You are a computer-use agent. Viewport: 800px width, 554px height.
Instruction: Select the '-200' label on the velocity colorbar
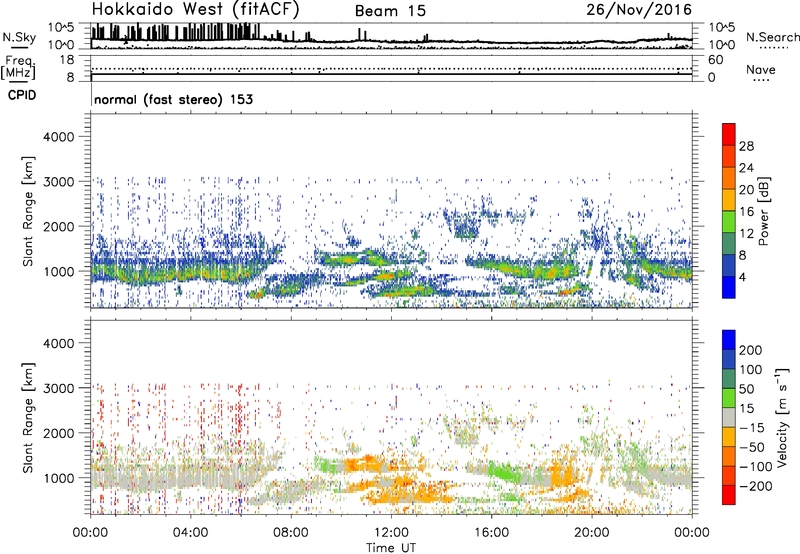[x=755, y=486]
